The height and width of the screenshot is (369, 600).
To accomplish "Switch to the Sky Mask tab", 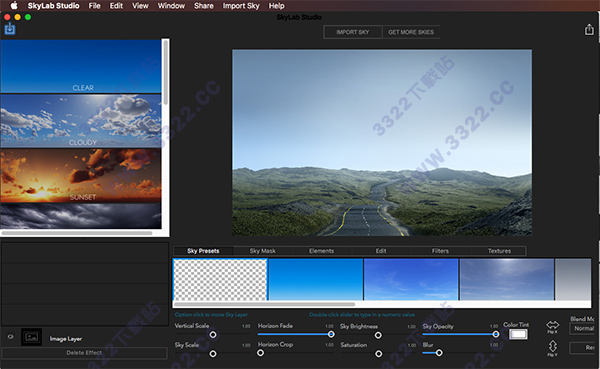I will coord(262,251).
